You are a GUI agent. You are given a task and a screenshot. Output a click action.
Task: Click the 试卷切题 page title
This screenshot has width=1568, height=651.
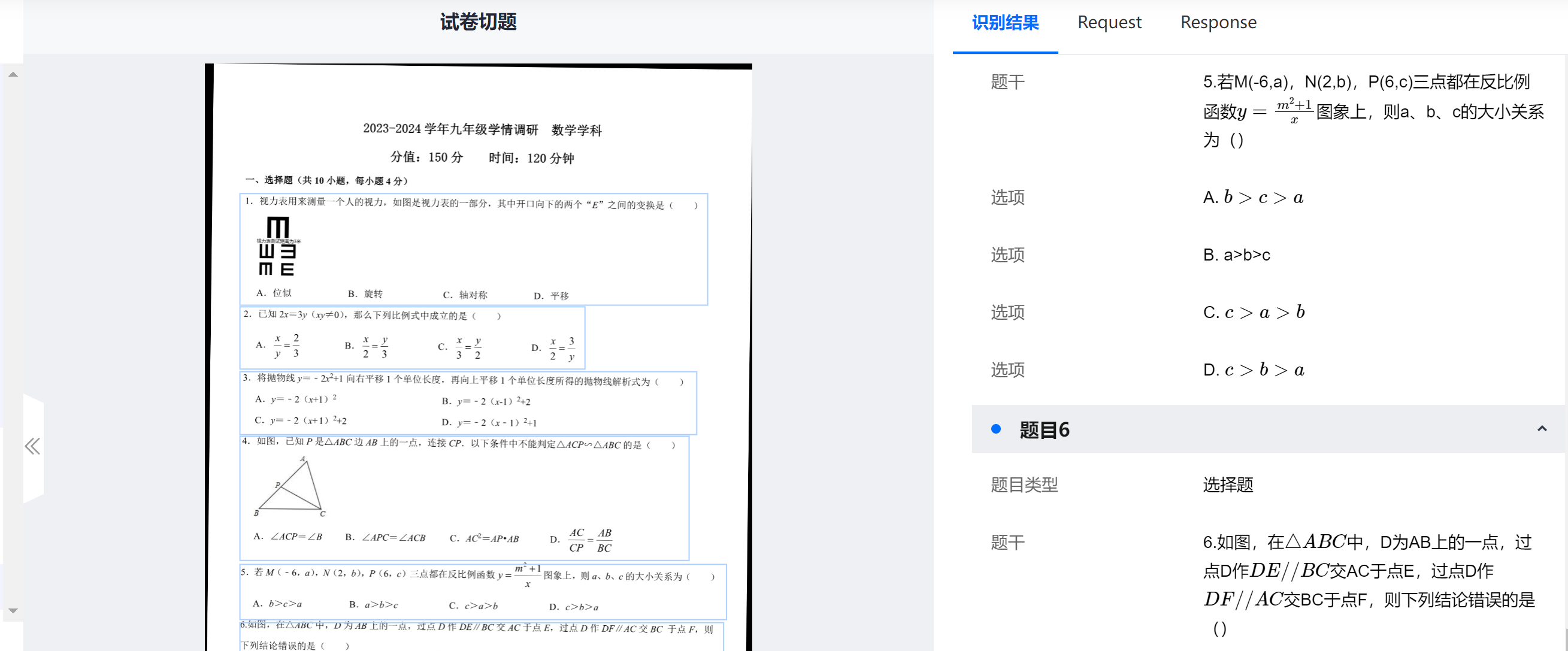click(x=478, y=23)
